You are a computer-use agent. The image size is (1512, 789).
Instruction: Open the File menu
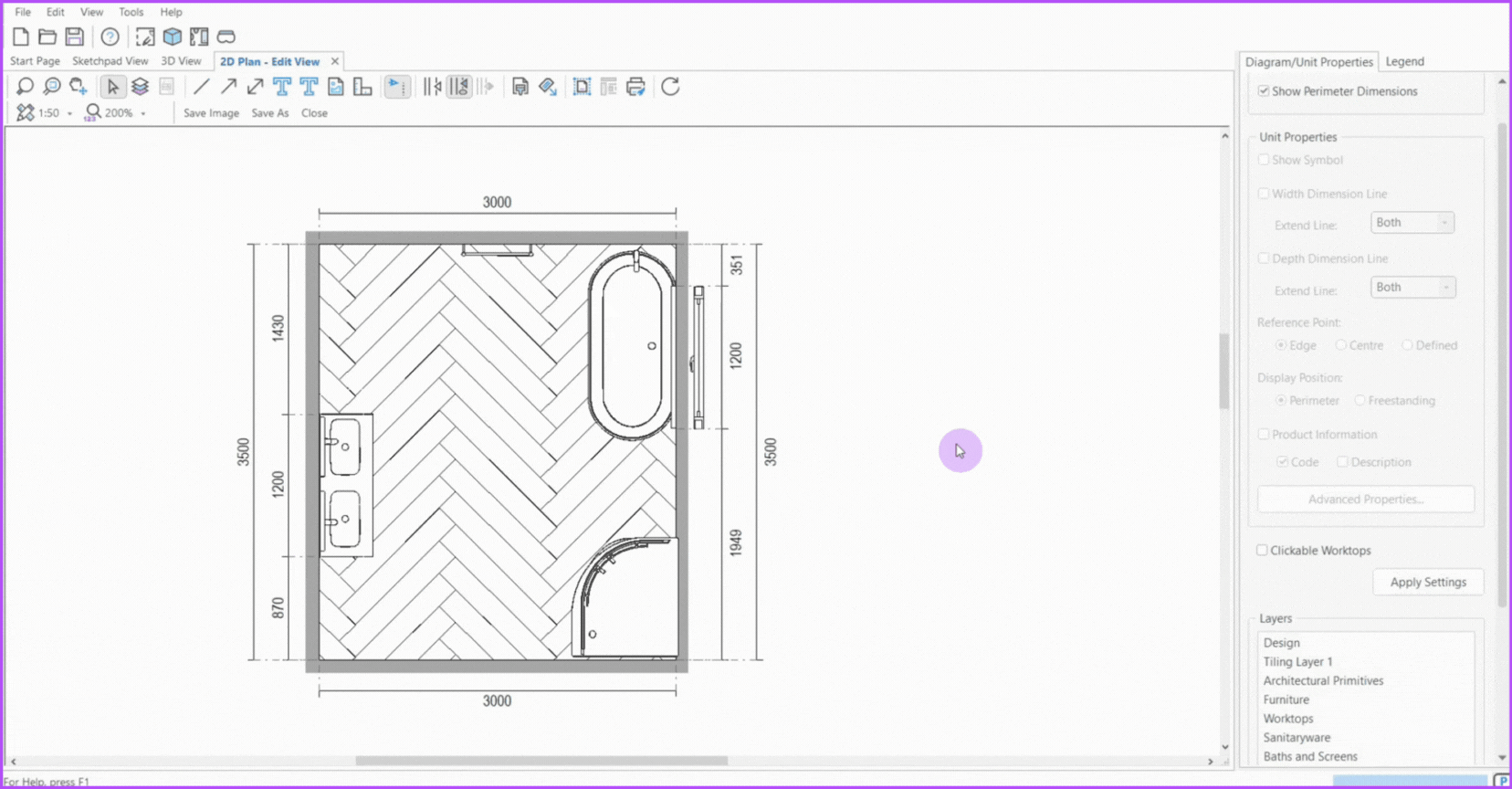(x=23, y=12)
